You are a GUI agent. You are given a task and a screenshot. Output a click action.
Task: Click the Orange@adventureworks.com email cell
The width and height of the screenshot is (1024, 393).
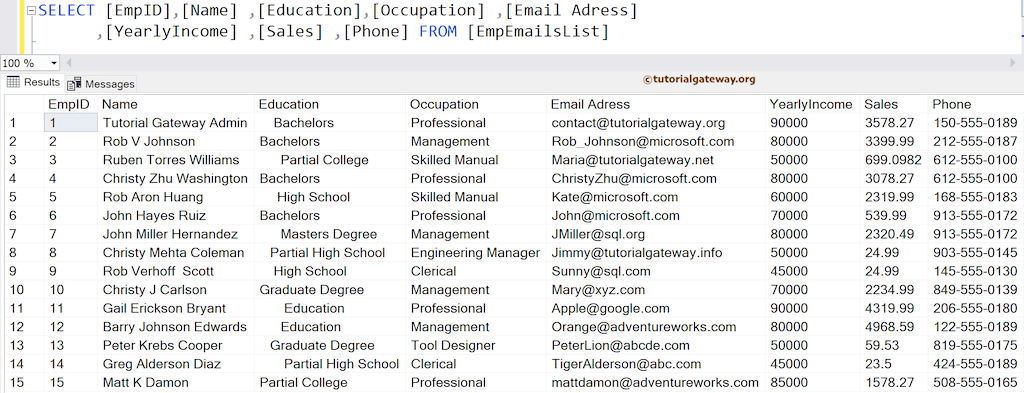coord(656,327)
